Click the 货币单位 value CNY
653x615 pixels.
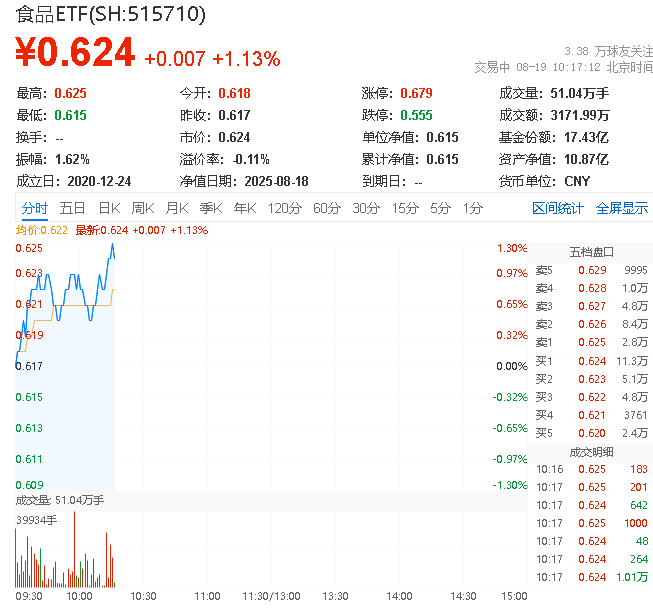coord(577,182)
